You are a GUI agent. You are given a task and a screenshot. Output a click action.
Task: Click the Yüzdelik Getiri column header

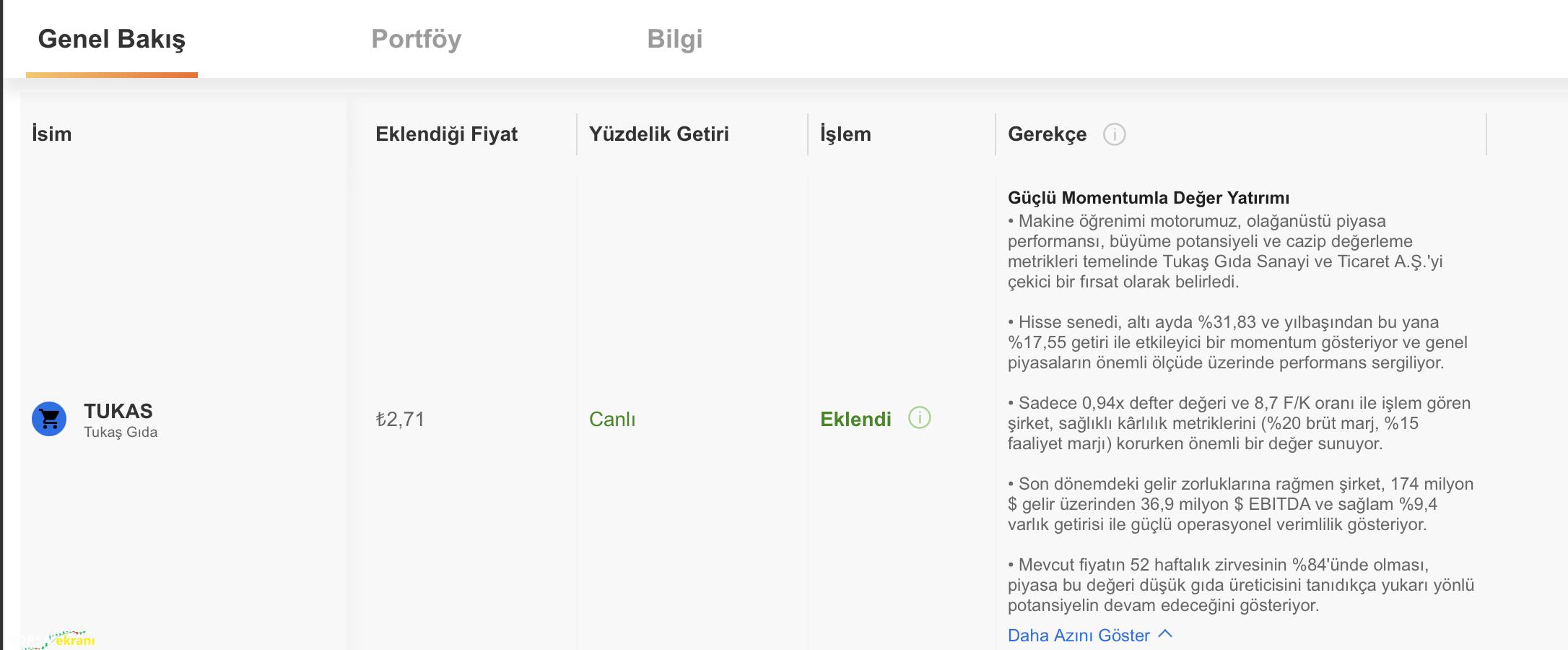tap(658, 134)
